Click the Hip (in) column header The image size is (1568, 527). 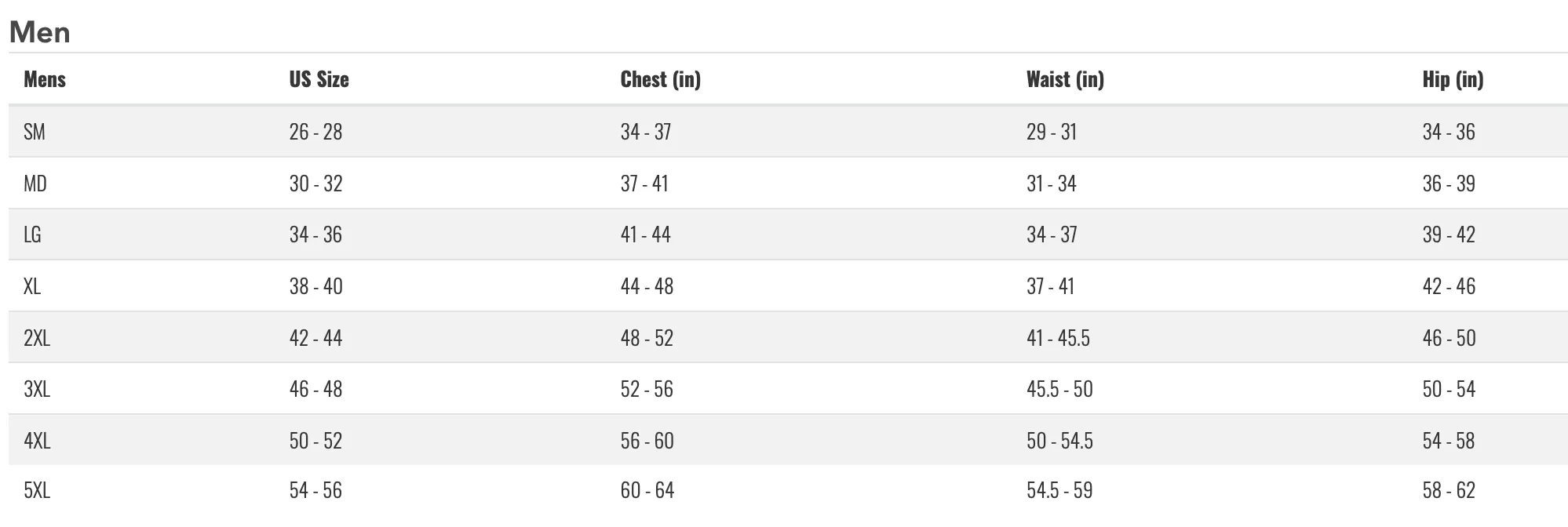[1453, 79]
